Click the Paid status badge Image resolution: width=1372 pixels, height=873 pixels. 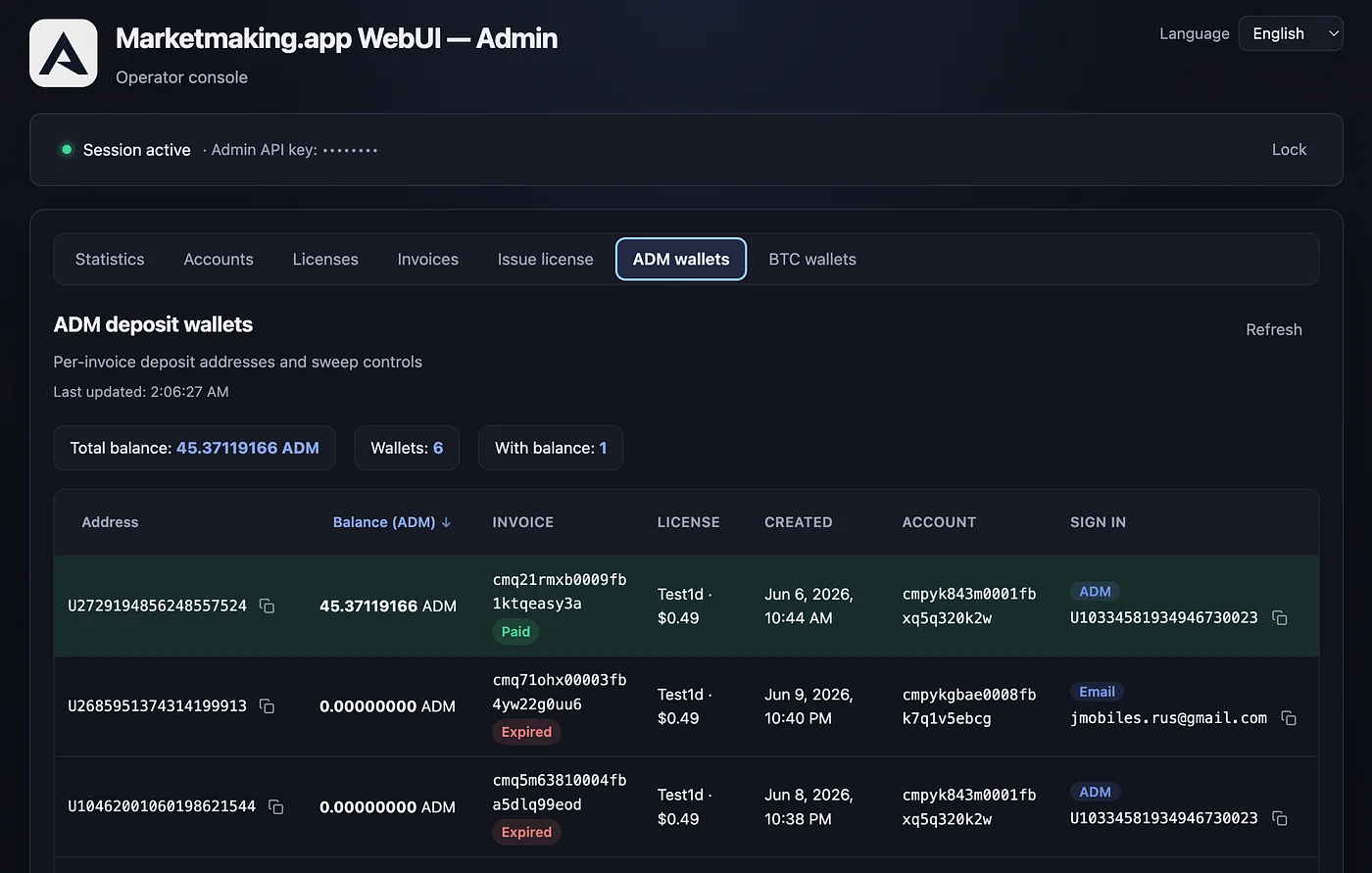[515, 632]
